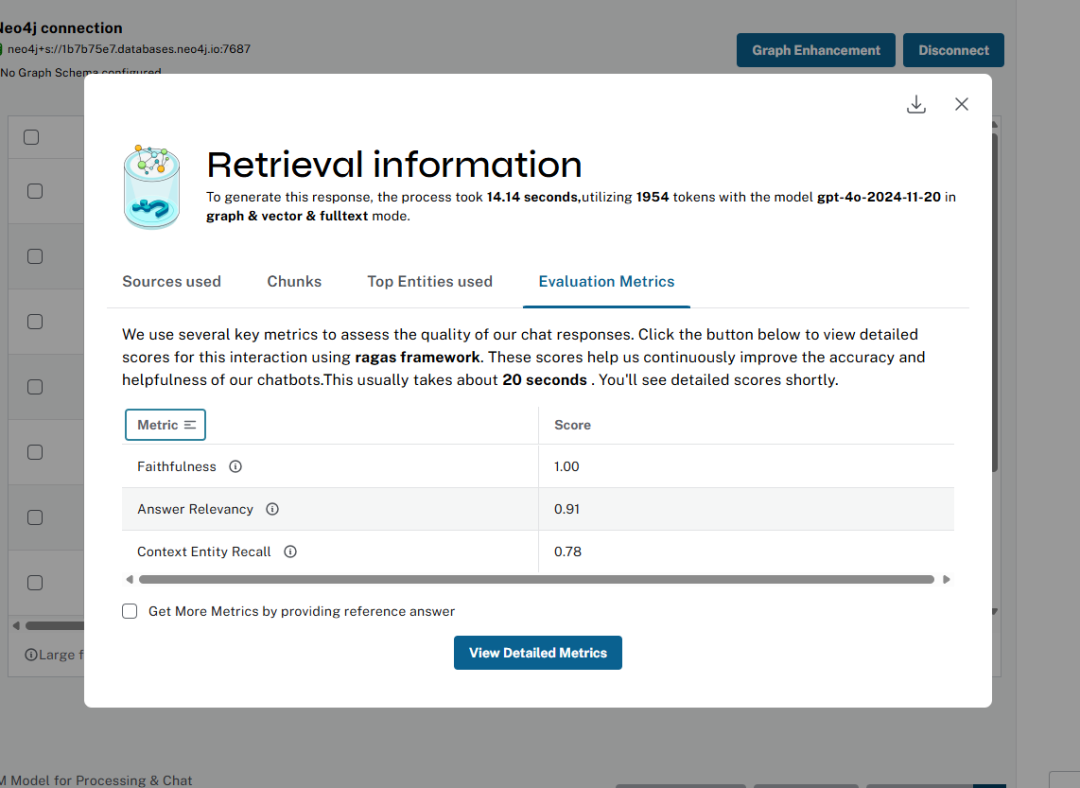Download the retrieval information
Viewport: 1080px width, 788px height.
tap(916, 105)
